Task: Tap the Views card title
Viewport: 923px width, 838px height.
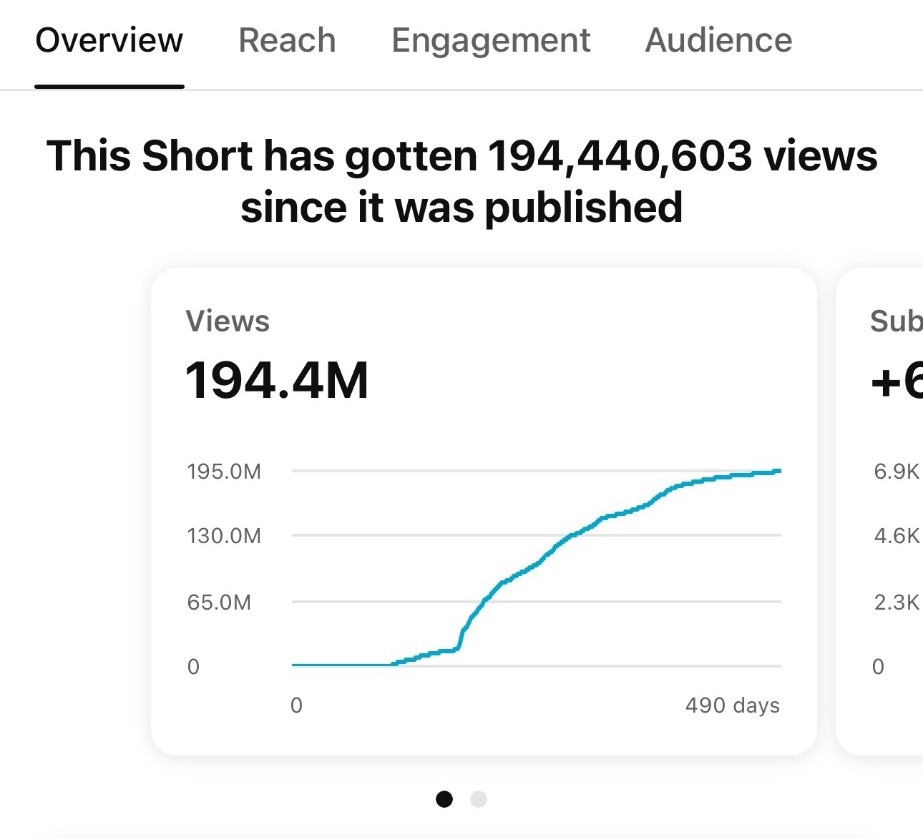Action: (x=228, y=321)
